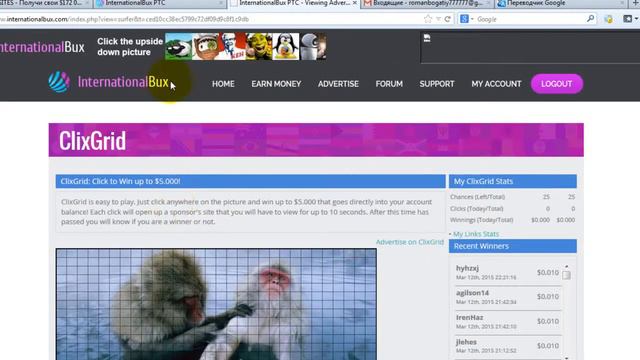
Task: Open the EARN MONEY menu
Action: click(x=276, y=84)
